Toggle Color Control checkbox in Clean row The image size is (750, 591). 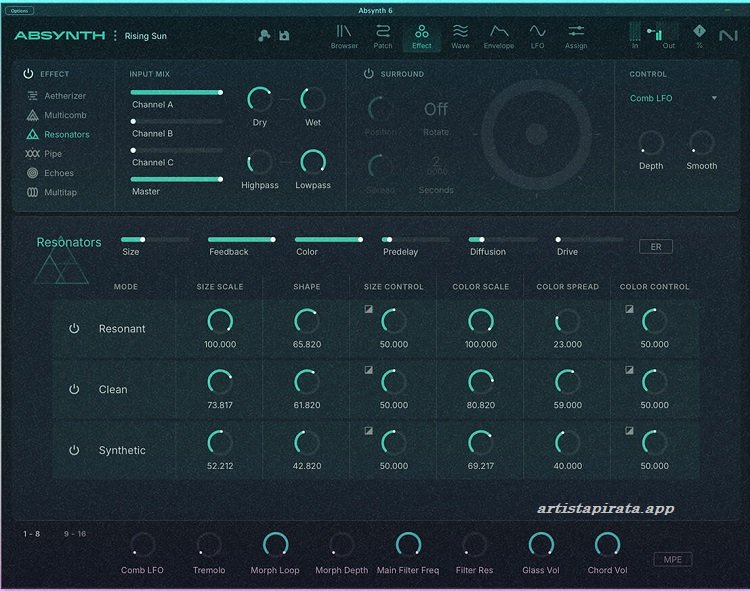click(629, 370)
